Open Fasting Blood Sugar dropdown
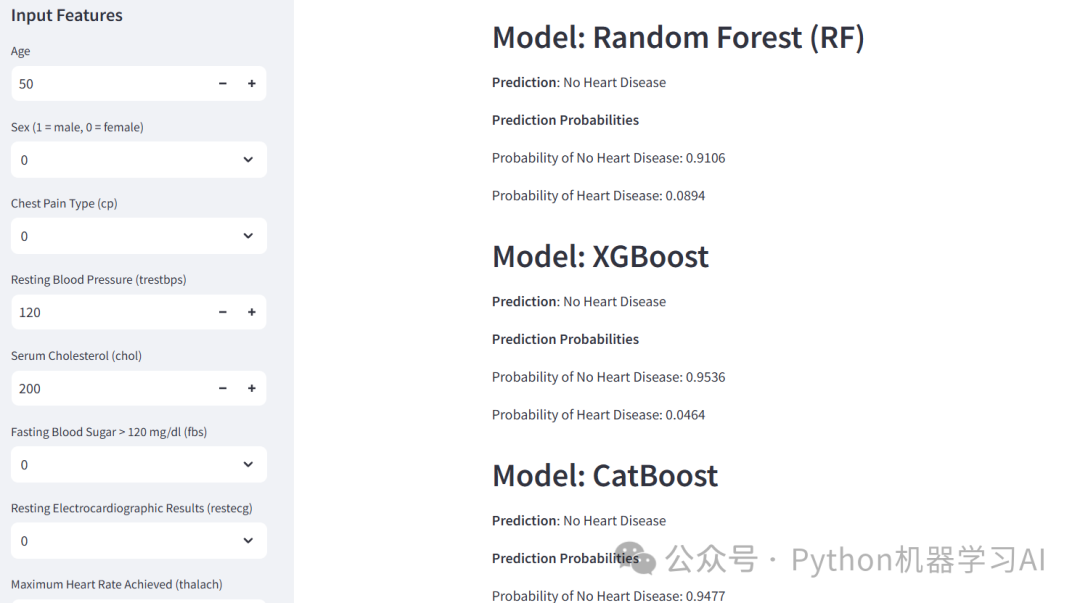Viewport: 1080px width, 603px height. [x=139, y=464]
